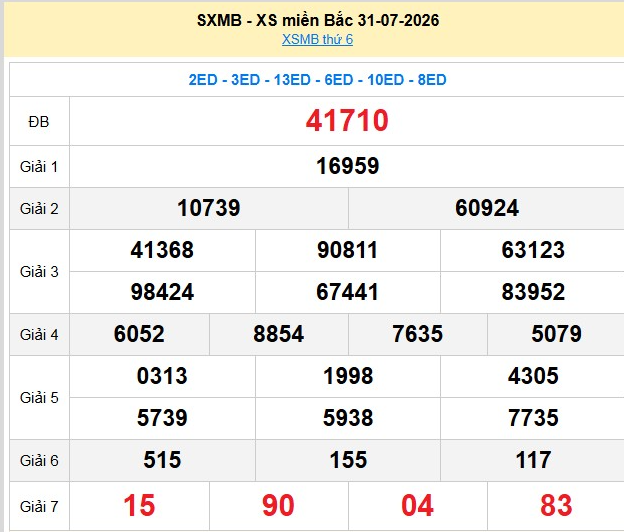This screenshot has width=624, height=532.
Task: Select the Giải 5 number 0313
Action: coord(162,376)
